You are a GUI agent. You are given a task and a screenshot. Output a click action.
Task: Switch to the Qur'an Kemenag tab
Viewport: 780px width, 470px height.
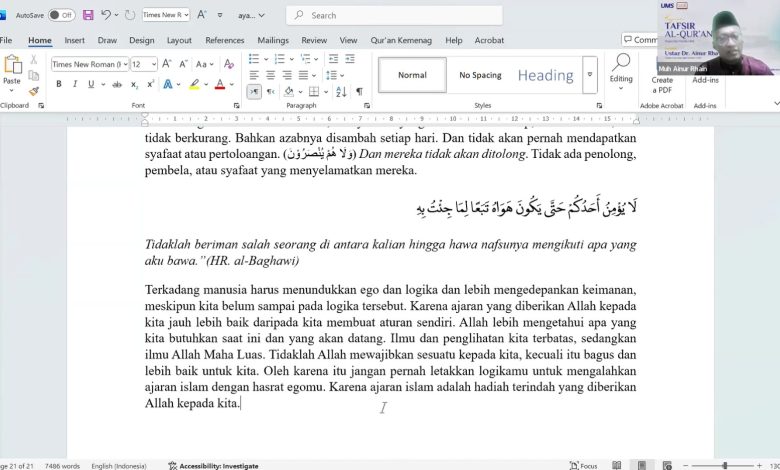[x=400, y=40]
